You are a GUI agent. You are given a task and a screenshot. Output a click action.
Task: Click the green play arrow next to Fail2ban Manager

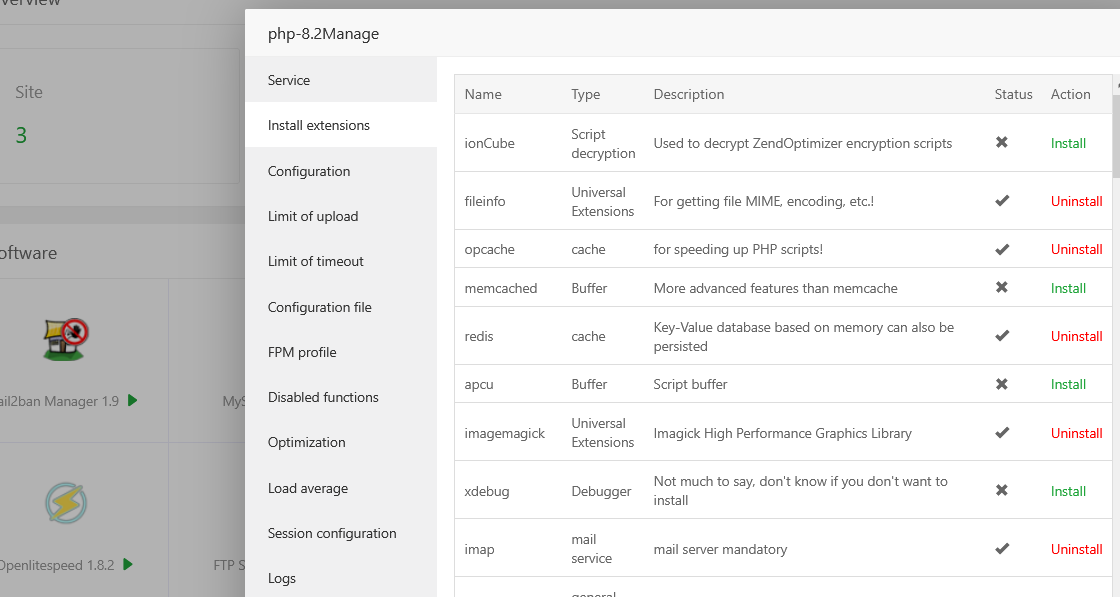133,401
